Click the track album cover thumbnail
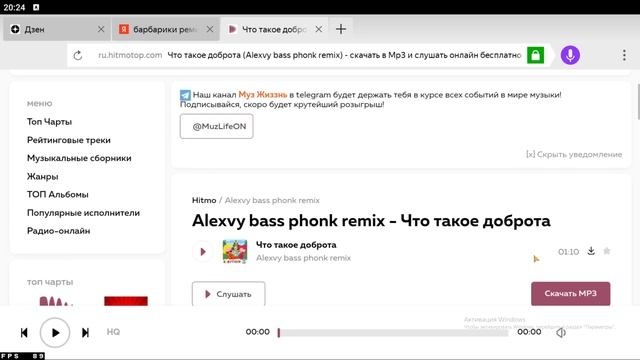640x360 pixels. (x=235, y=251)
